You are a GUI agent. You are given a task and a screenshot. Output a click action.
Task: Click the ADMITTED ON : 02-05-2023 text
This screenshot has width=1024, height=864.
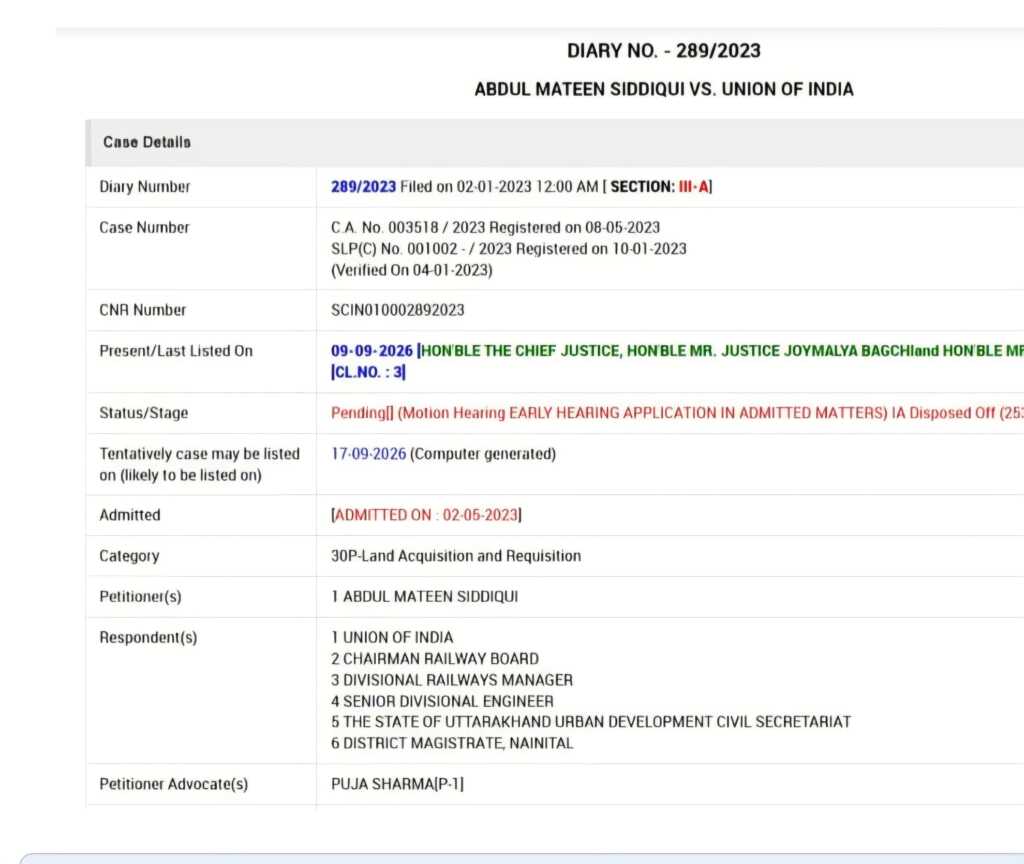(426, 515)
